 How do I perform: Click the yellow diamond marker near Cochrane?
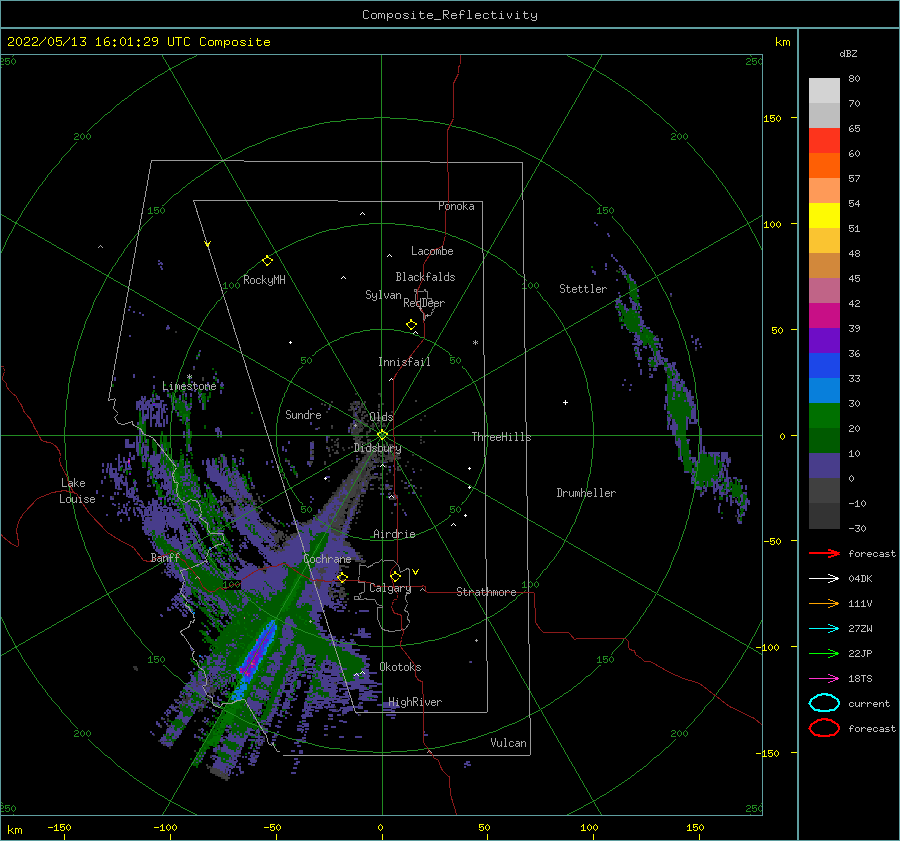[x=342, y=577]
